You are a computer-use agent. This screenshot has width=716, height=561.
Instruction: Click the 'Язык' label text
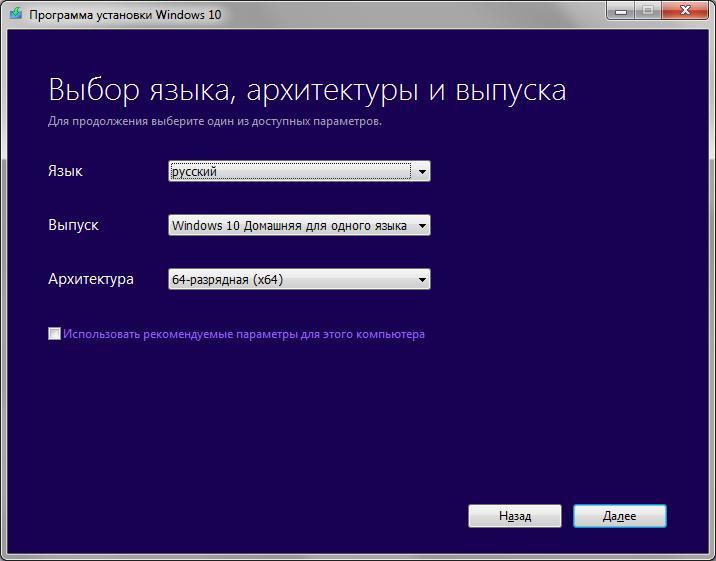[x=65, y=171]
